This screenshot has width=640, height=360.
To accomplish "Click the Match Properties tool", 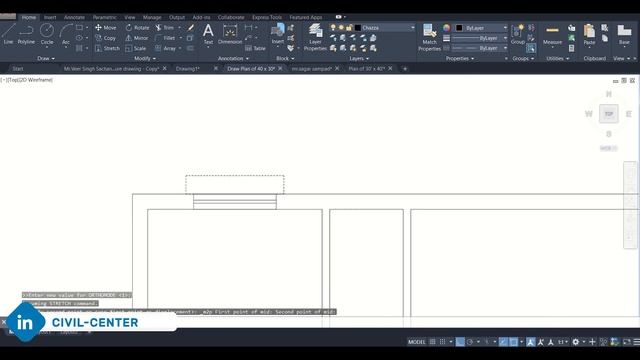I will click(429, 37).
